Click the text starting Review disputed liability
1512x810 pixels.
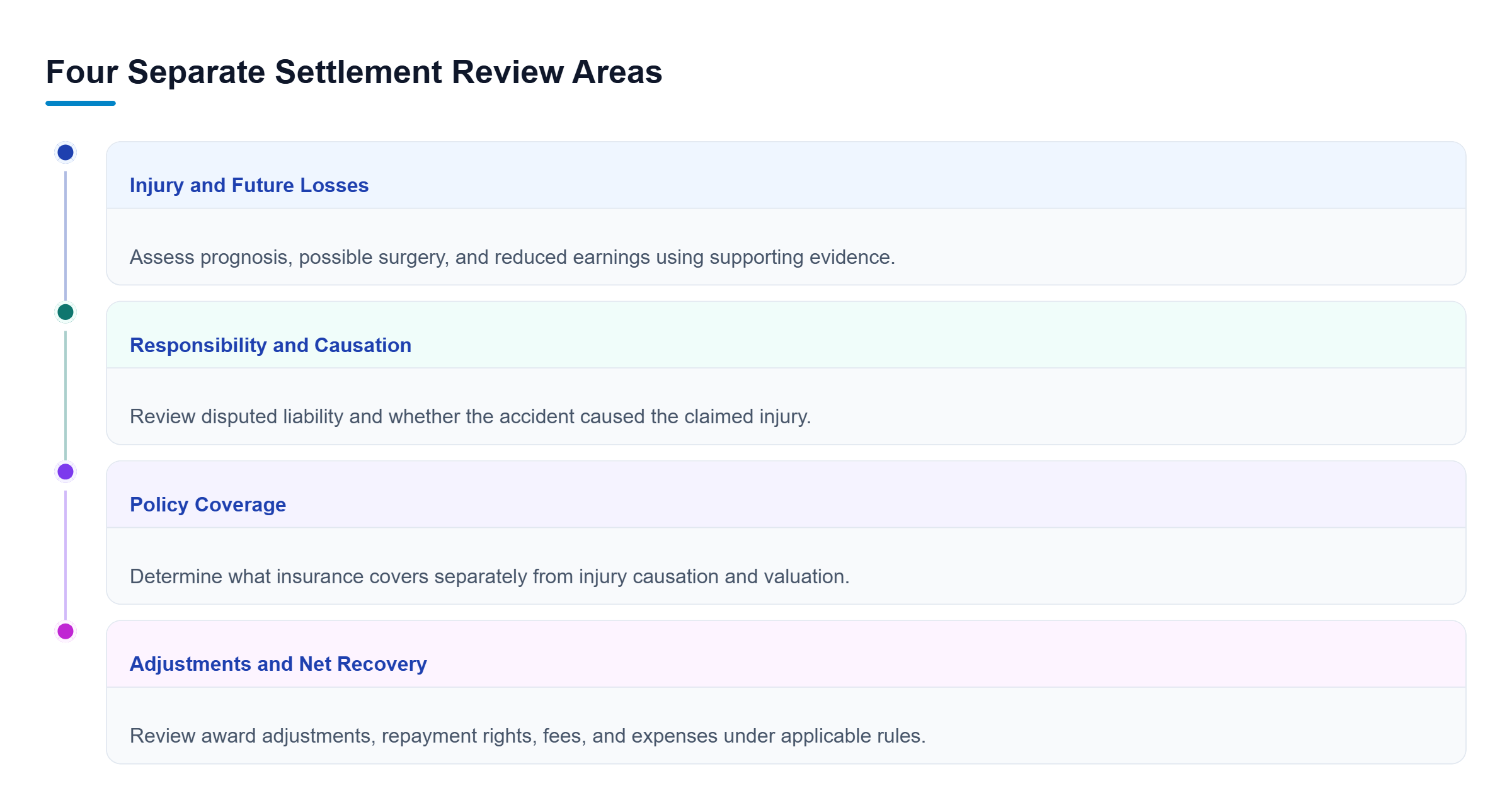(x=470, y=416)
